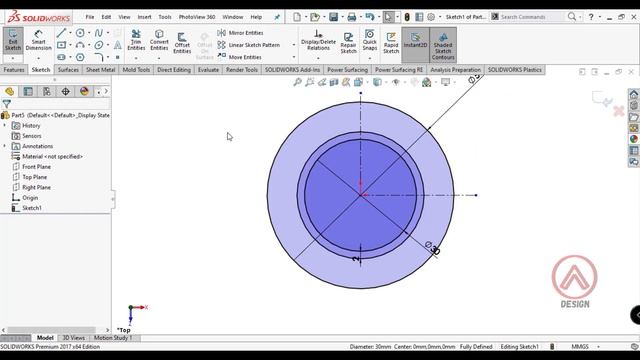Switch to SOLIDWORKS Plastics tab
Image resolution: width=640 pixels, height=360 pixels.
click(x=514, y=70)
